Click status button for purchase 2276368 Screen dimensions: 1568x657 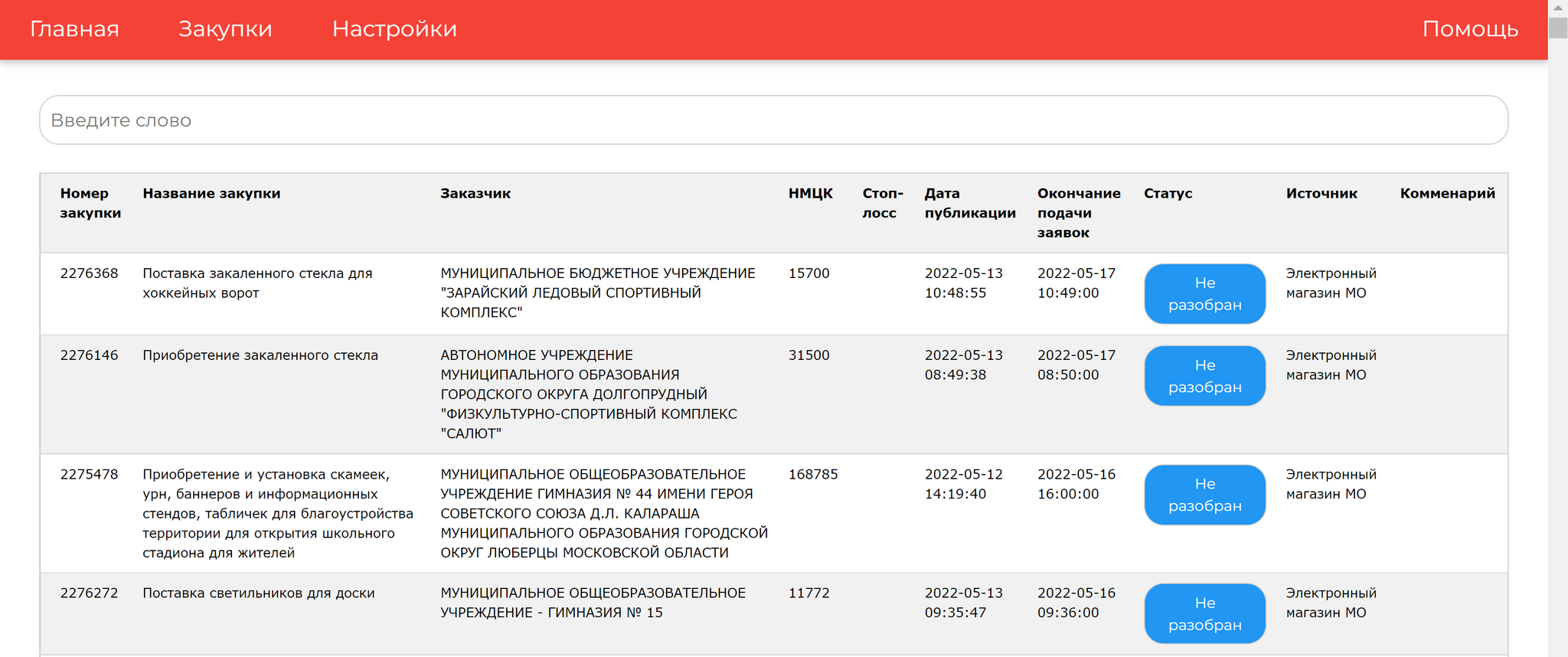1204,294
